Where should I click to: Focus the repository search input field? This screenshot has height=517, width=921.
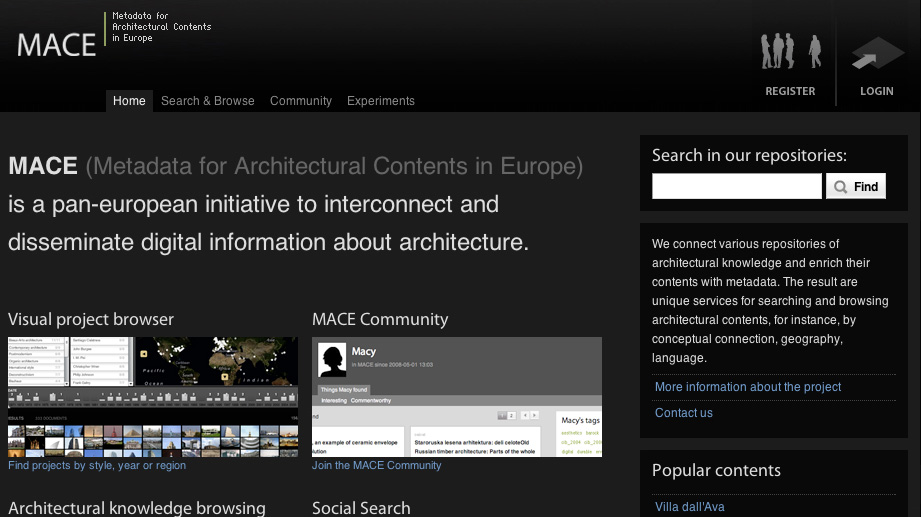point(736,186)
